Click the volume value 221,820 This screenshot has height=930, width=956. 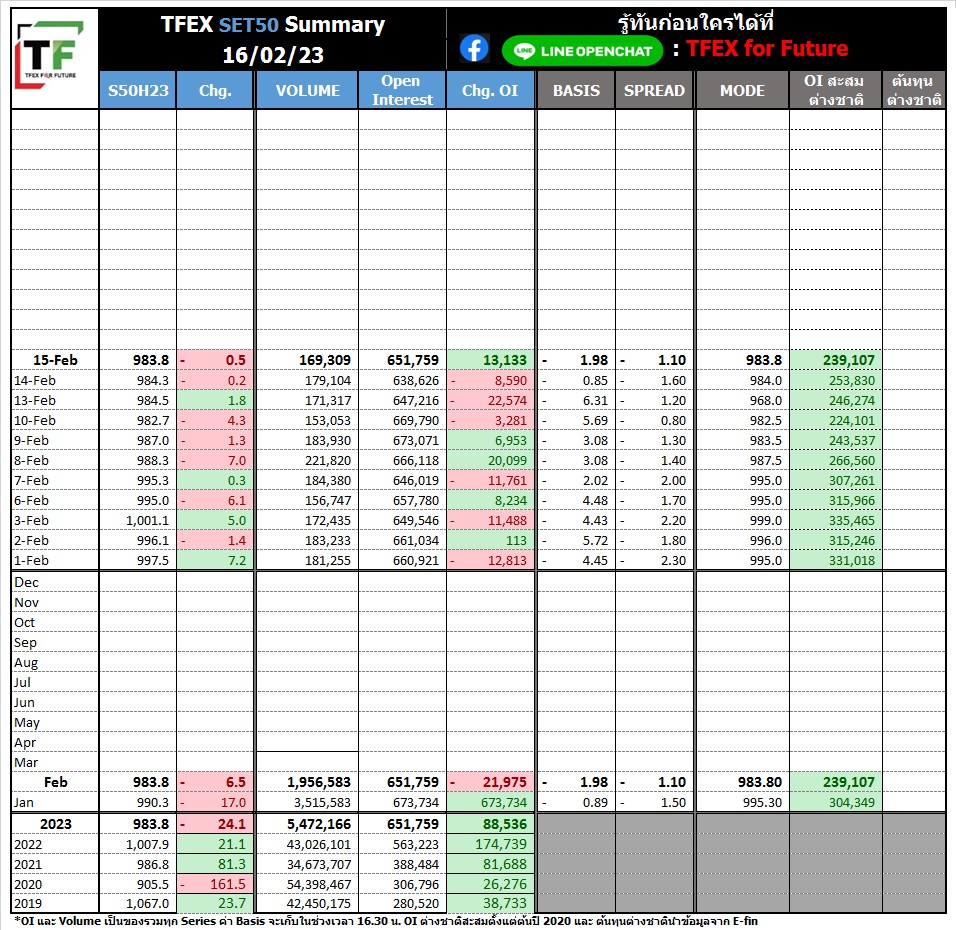(x=328, y=460)
